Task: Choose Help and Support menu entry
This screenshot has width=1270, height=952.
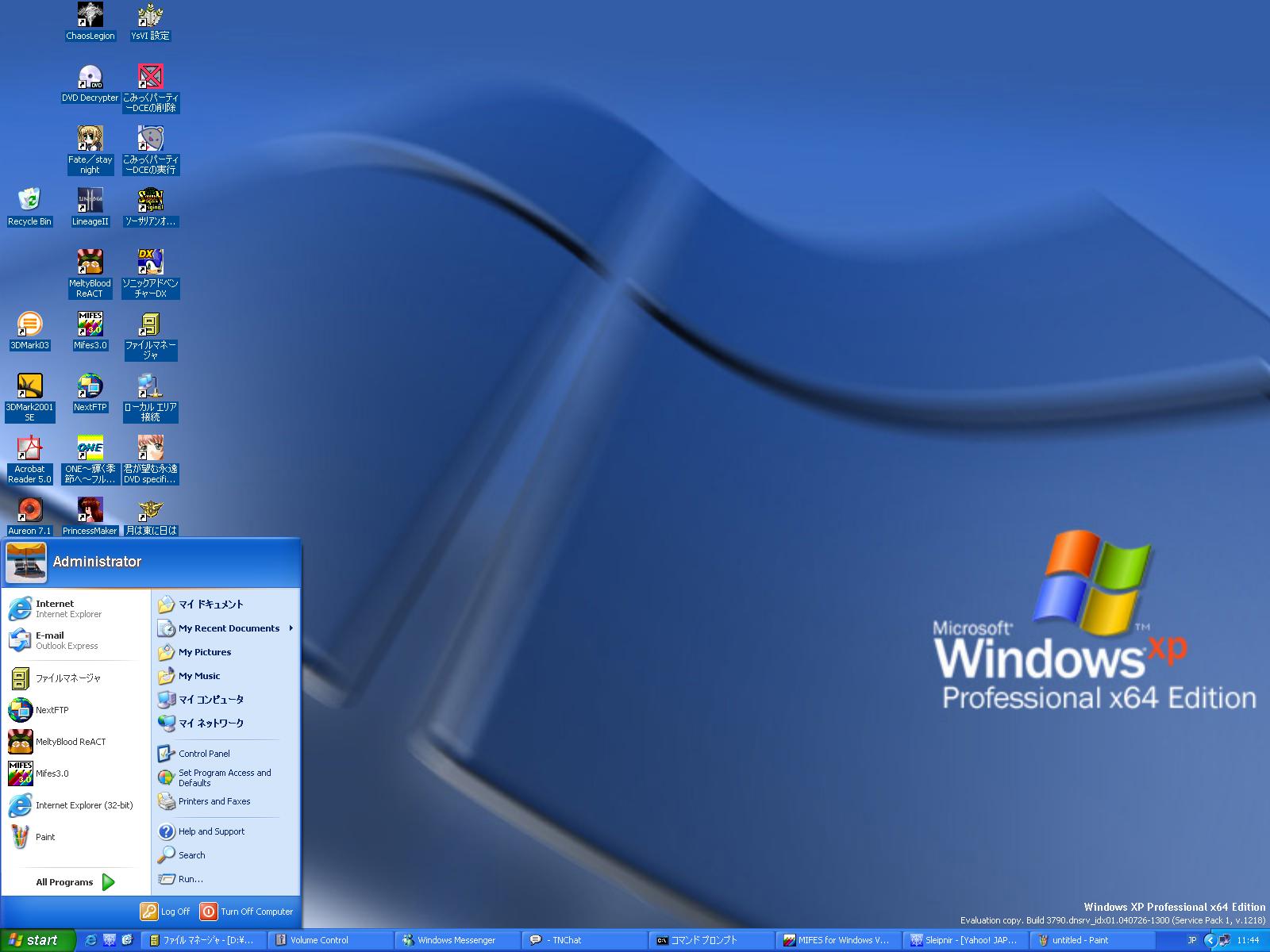Action: [x=211, y=831]
